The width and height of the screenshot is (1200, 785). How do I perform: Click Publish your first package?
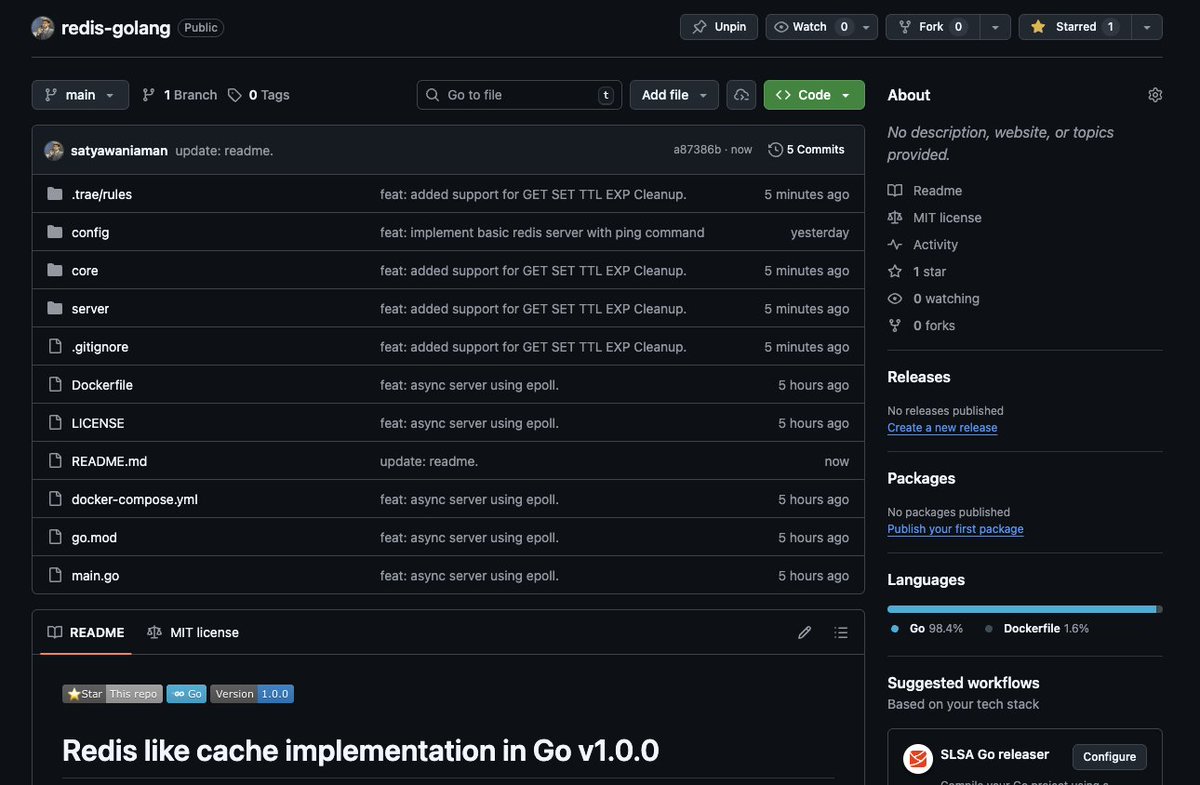click(955, 529)
